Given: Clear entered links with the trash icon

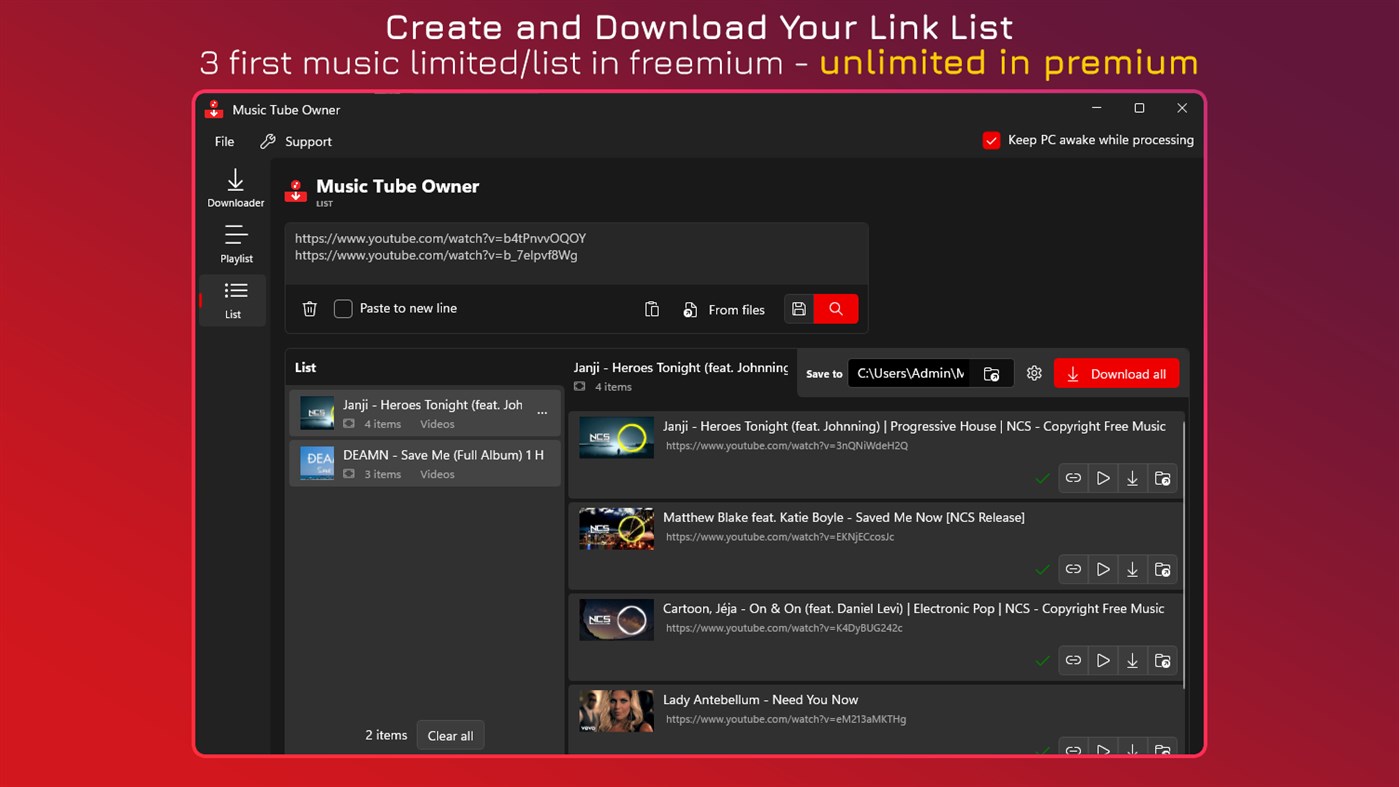Looking at the screenshot, I should [x=309, y=308].
